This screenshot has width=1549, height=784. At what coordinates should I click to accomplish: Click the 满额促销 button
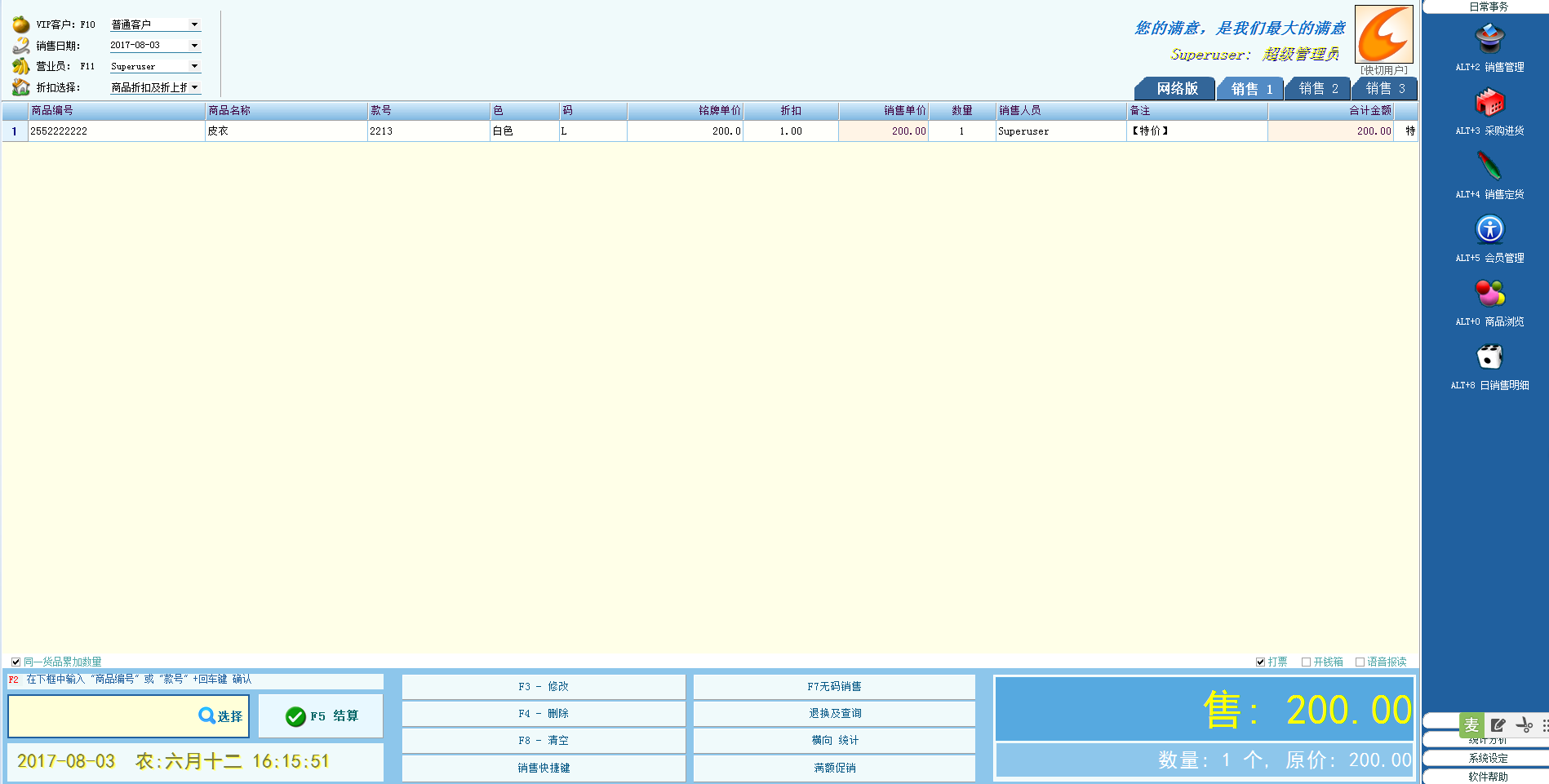[834, 768]
